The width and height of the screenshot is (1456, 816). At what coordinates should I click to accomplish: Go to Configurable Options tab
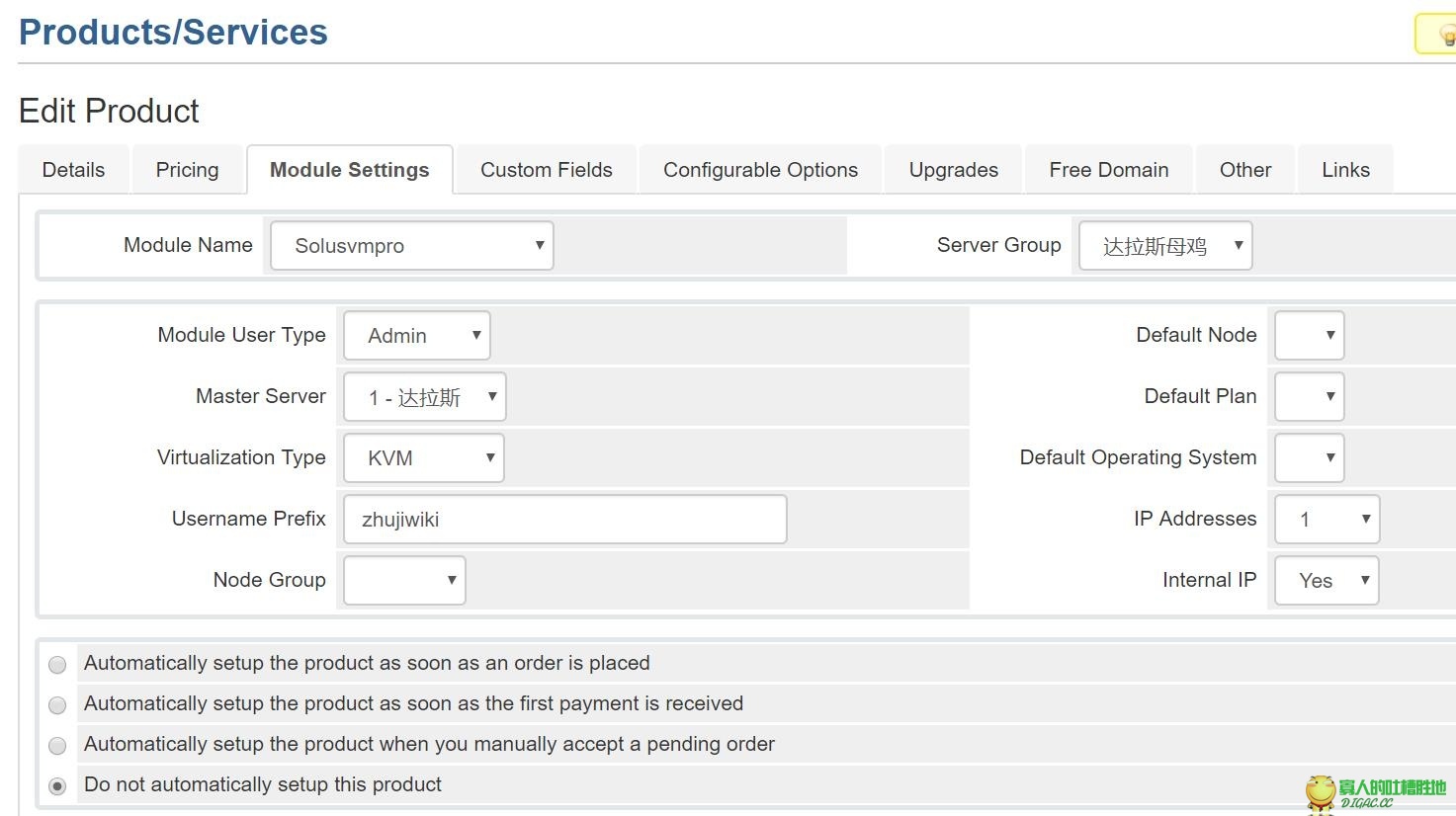(x=760, y=170)
